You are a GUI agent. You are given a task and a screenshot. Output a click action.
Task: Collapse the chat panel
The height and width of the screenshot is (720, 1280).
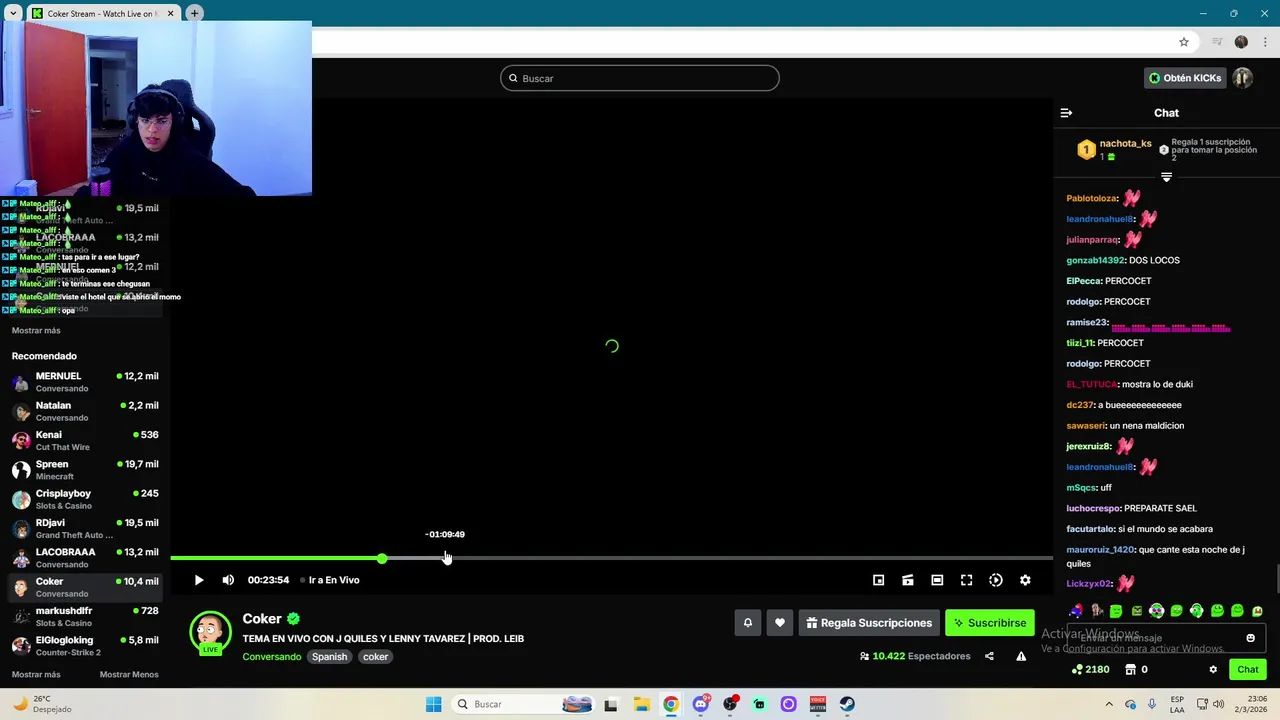[1066, 113]
